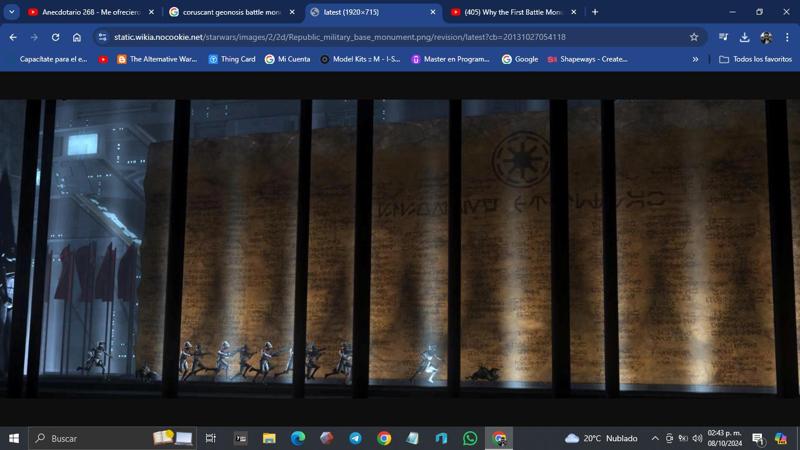Image resolution: width=800 pixels, height=450 pixels.
Task: Select the active Chrome profile window taskbar icon
Action: pos(499,438)
